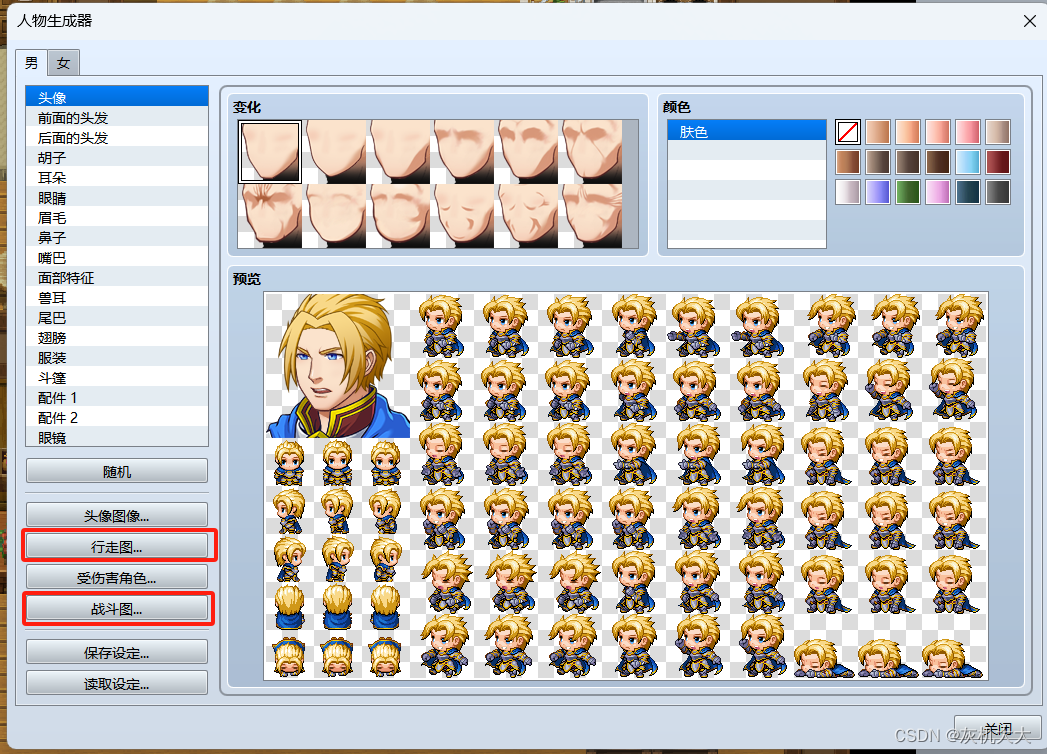Viewport: 1047px width, 754px height.
Task: Select 后面的头发 in the parts list
Action: 117,138
